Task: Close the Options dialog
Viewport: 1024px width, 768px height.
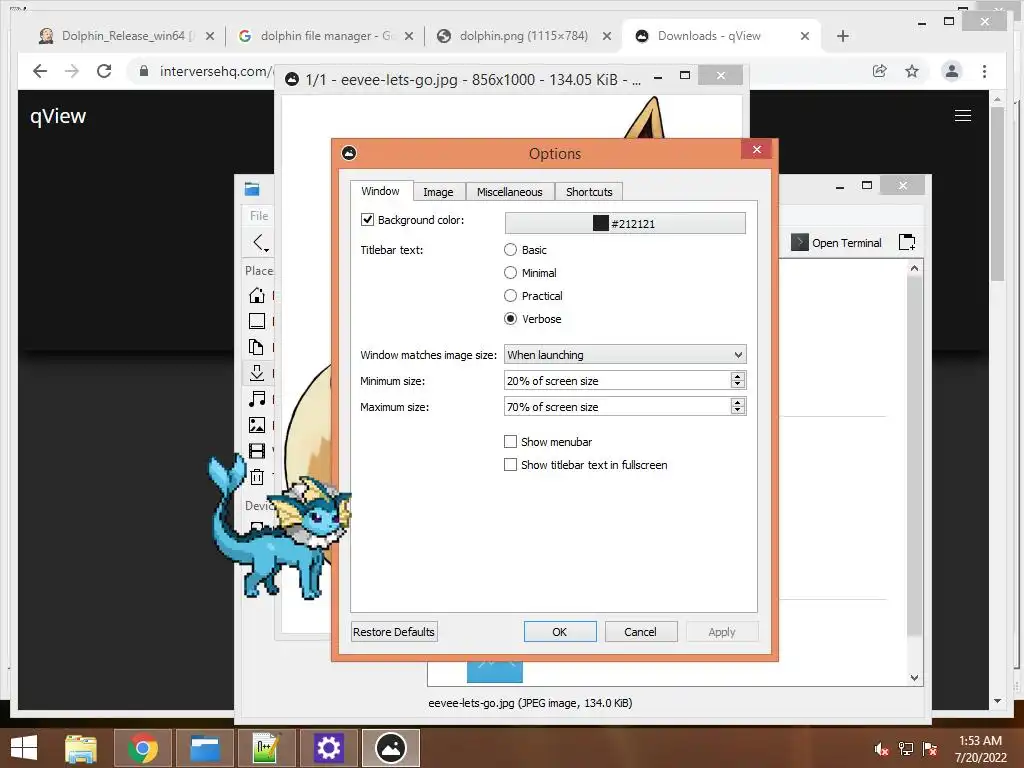Action: (x=757, y=150)
